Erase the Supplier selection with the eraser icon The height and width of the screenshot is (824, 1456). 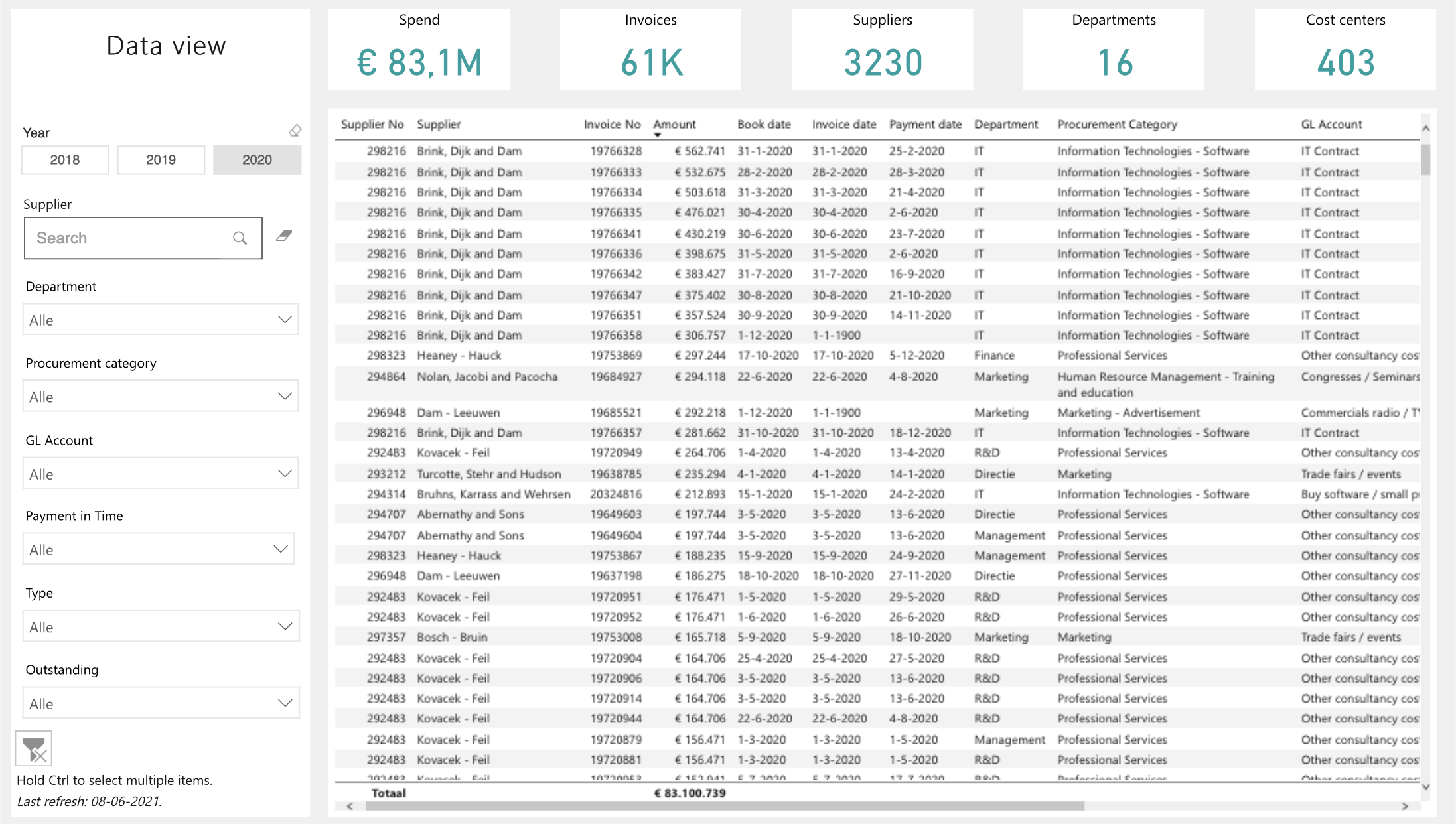point(283,236)
